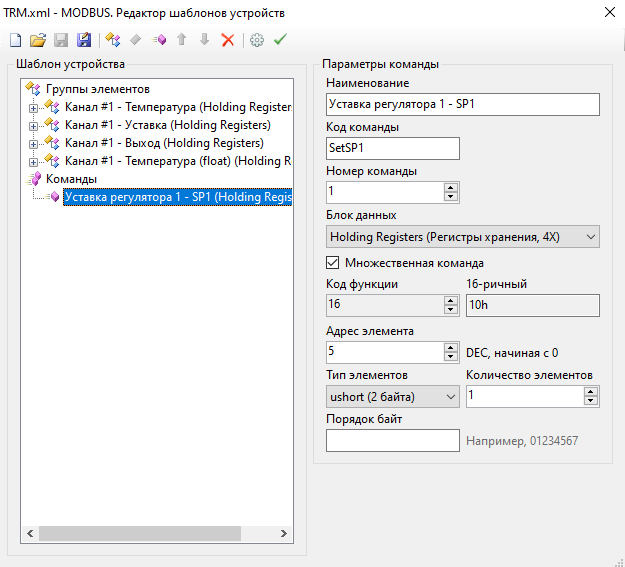Move the selected item down

[x=204, y=39]
